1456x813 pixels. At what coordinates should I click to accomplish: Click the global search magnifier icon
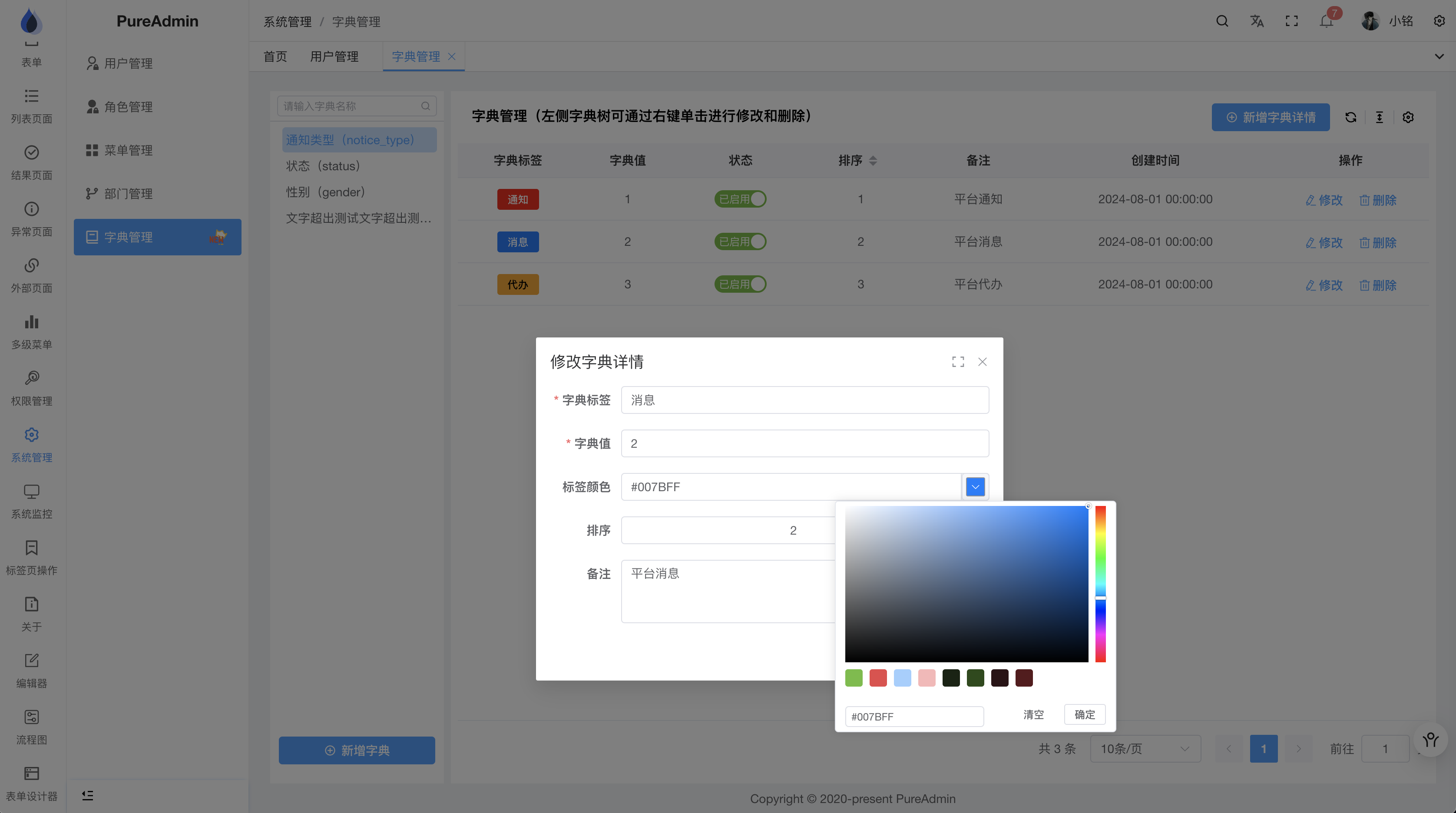click(1222, 21)
